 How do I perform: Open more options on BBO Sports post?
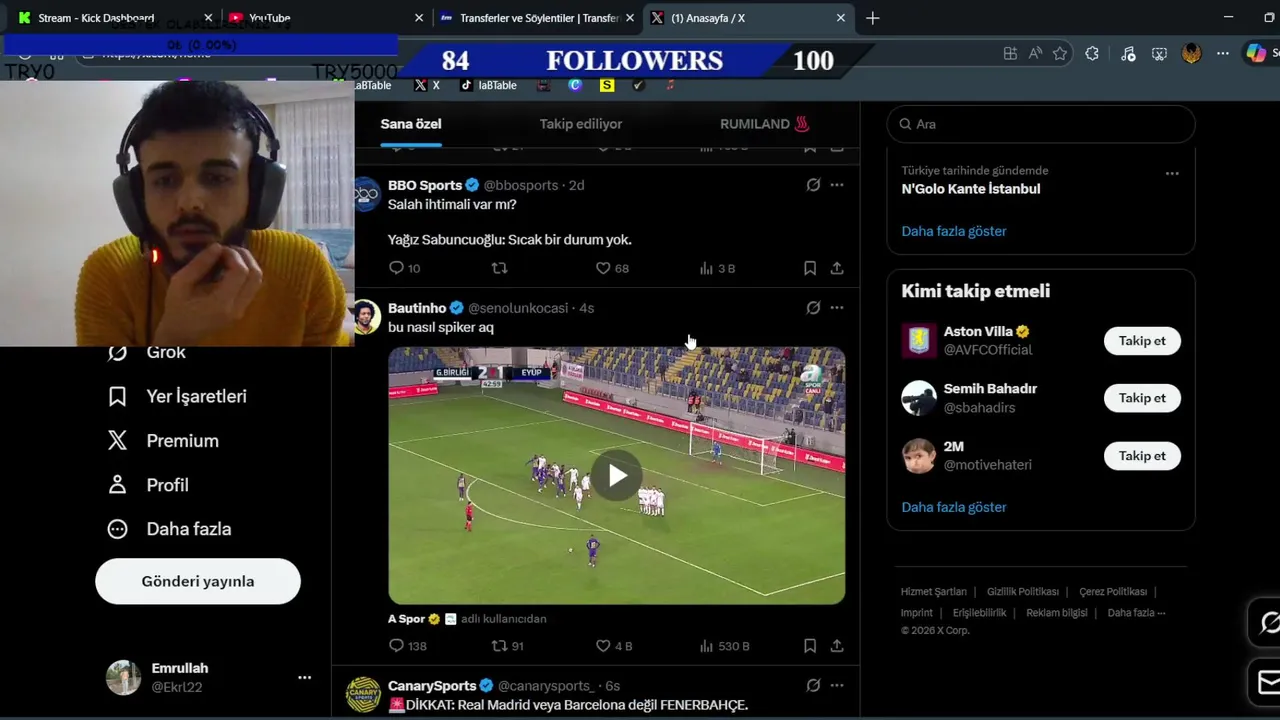(837, 185)
